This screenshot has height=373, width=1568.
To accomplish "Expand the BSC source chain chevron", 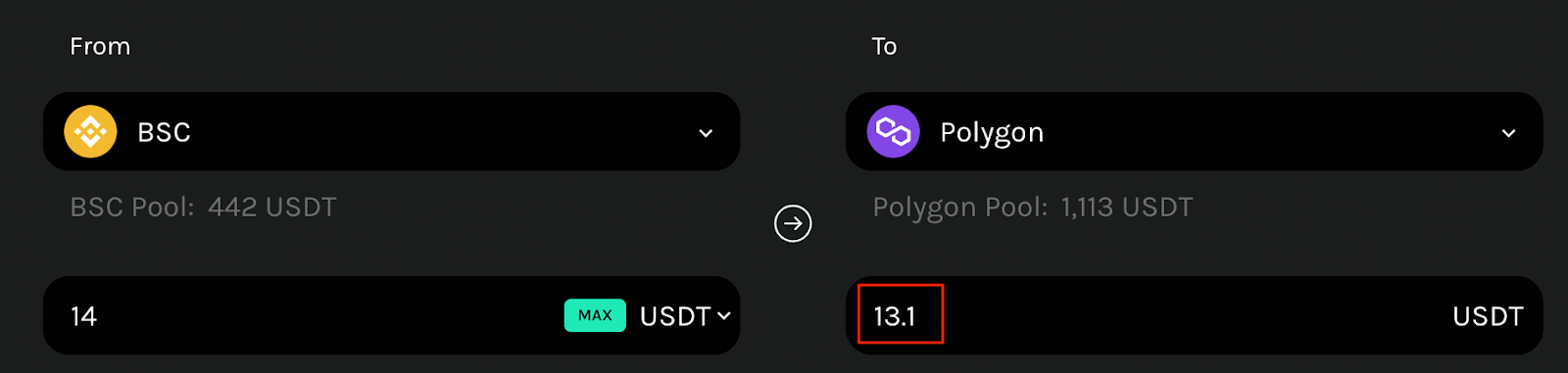I will pyautogui.click(x=706, y=133).
